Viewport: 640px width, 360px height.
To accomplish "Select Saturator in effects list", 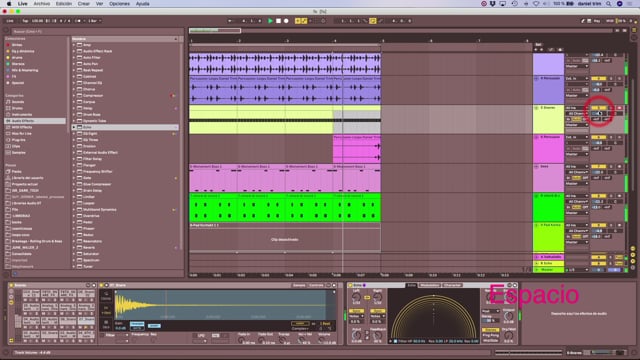I will point(91,253).
